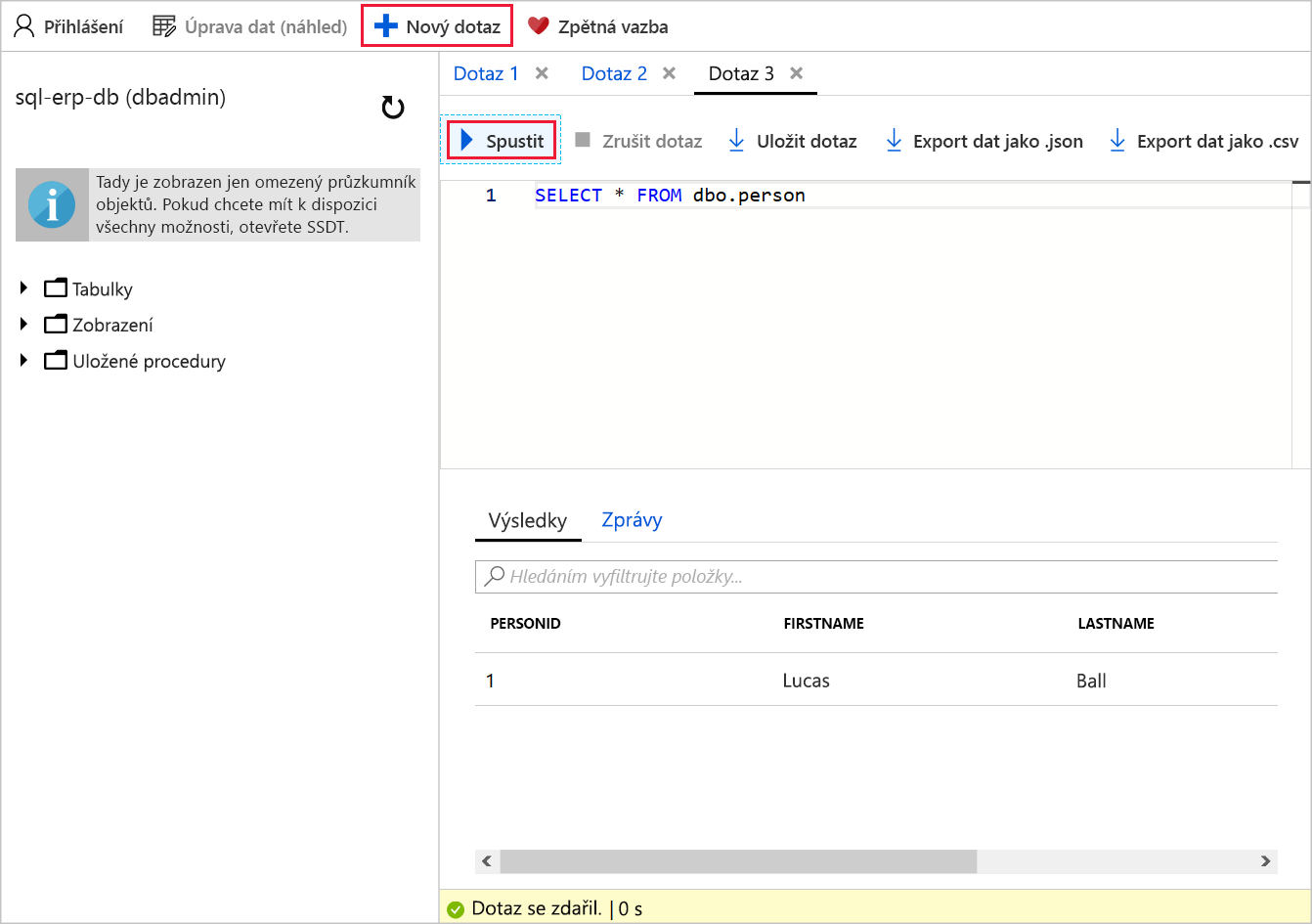The height and width of the screenshot is (924, 1312).
Task: Click the Uložené procedury label
Action: (149, 361)
